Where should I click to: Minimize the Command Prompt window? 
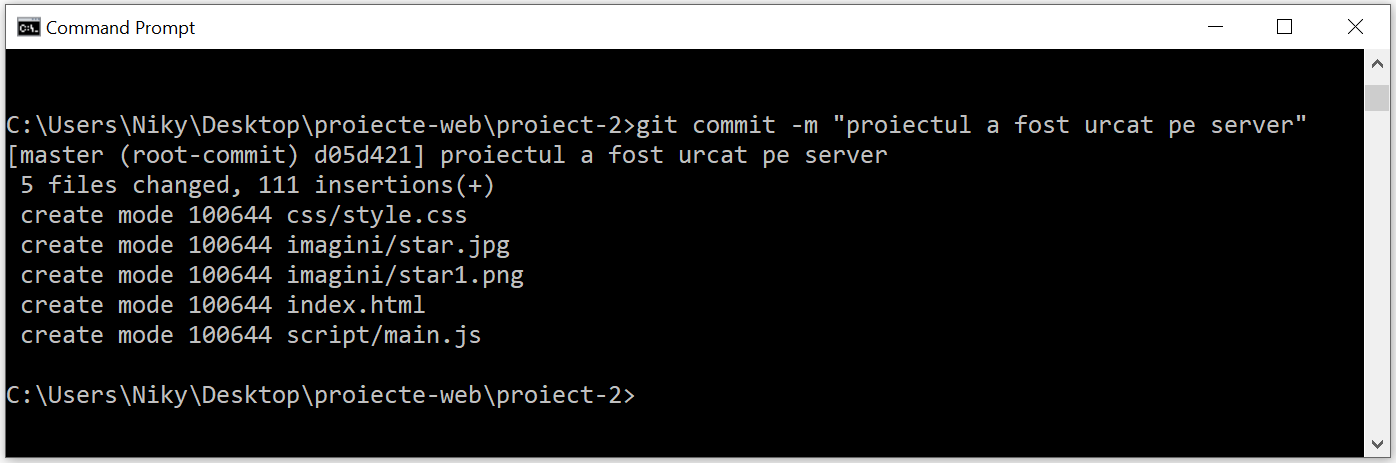click(1215, 27)
